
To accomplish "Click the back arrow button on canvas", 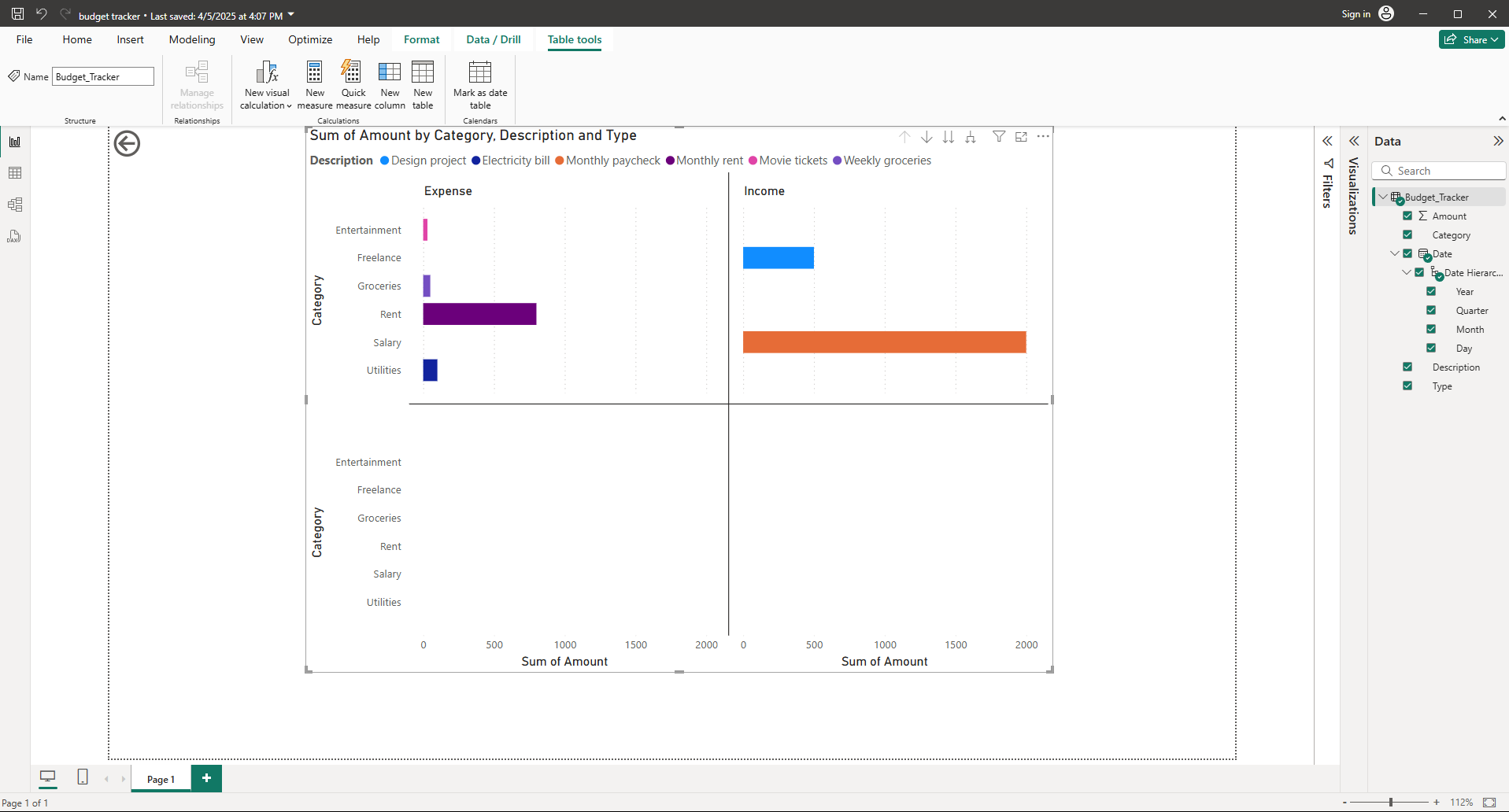I will tap(127, 143).
